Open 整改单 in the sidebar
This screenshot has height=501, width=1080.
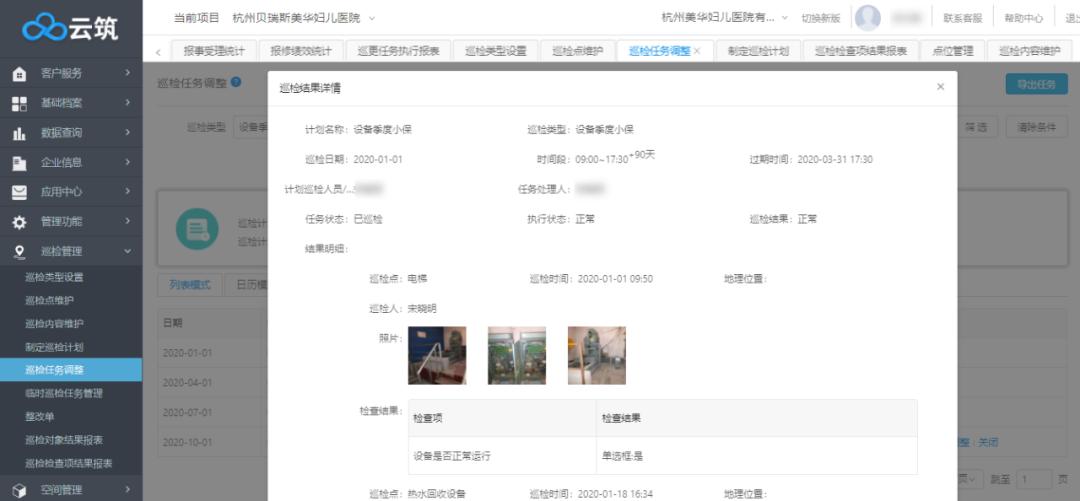click(x=40, y=416)
